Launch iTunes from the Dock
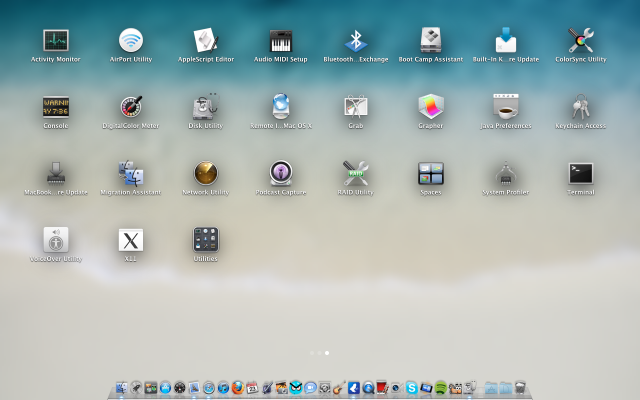640x400 pixels. (x=223, y=387)
